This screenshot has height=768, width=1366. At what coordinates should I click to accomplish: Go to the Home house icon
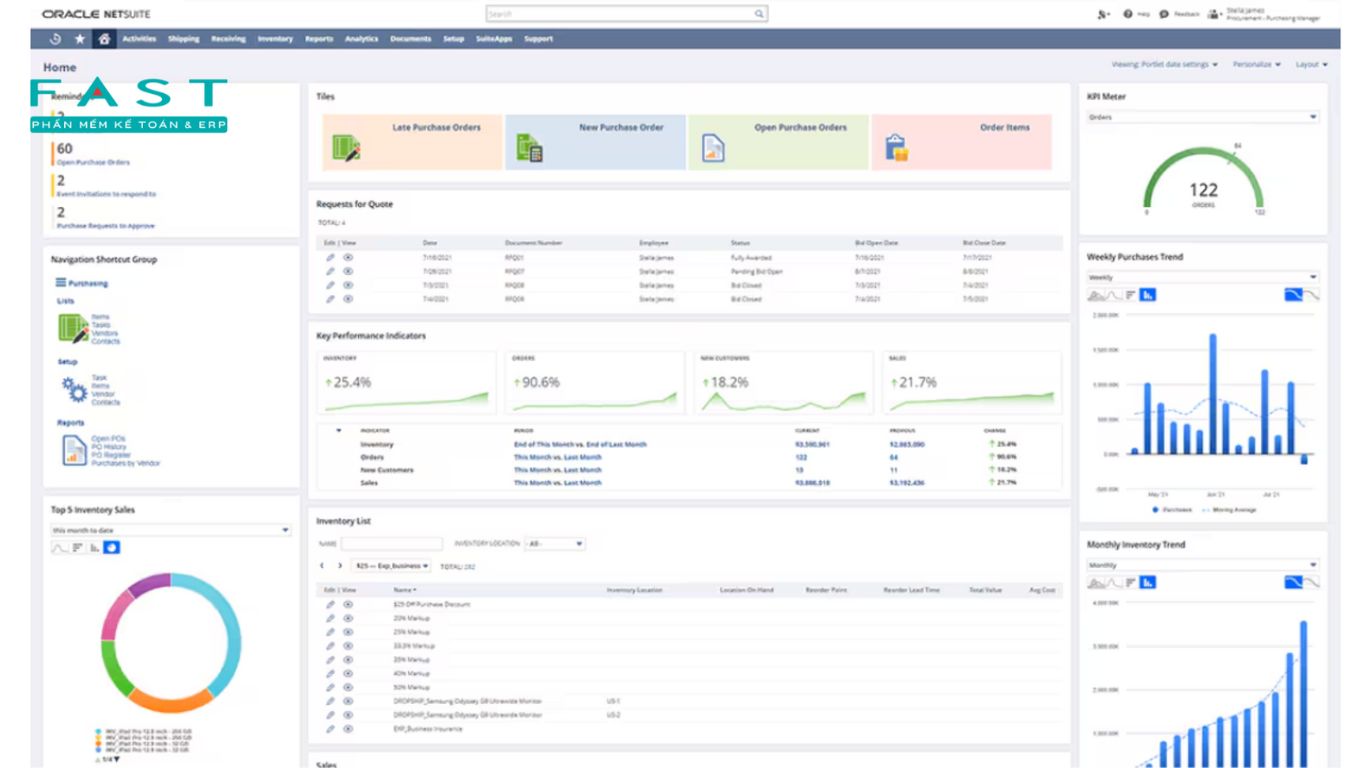(x=104, y=39)
